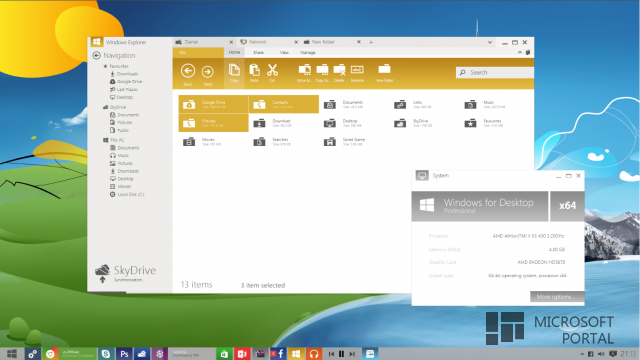Open Skype from the taskbar
Viewport: 640px width, 360px height.
click(106, 354)
